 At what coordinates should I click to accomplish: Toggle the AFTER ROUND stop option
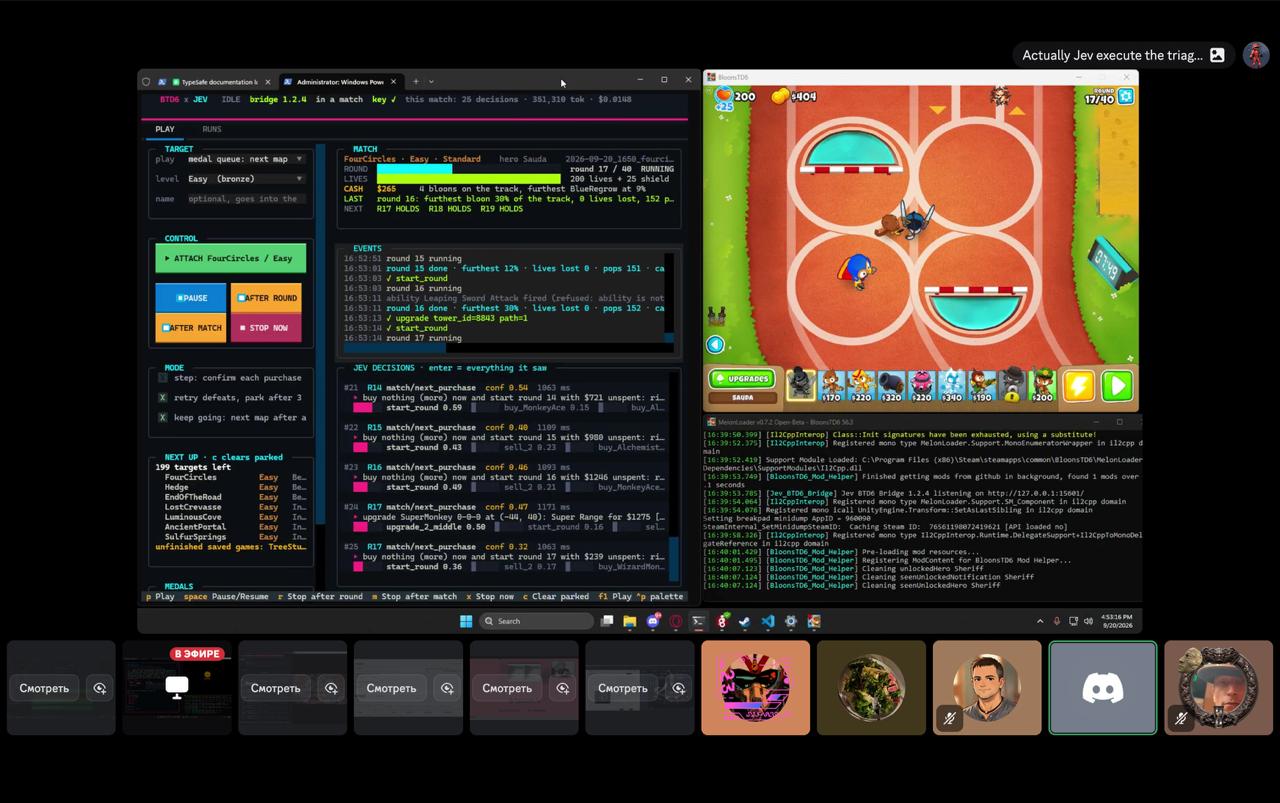pyautogui.click(x=266, y=298)
